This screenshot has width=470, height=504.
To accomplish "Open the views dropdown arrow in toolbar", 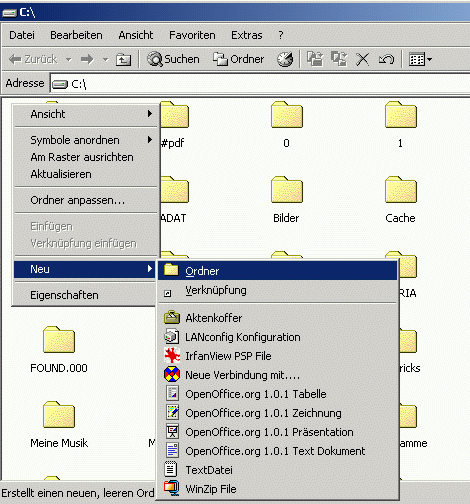I will coord(429,60).
